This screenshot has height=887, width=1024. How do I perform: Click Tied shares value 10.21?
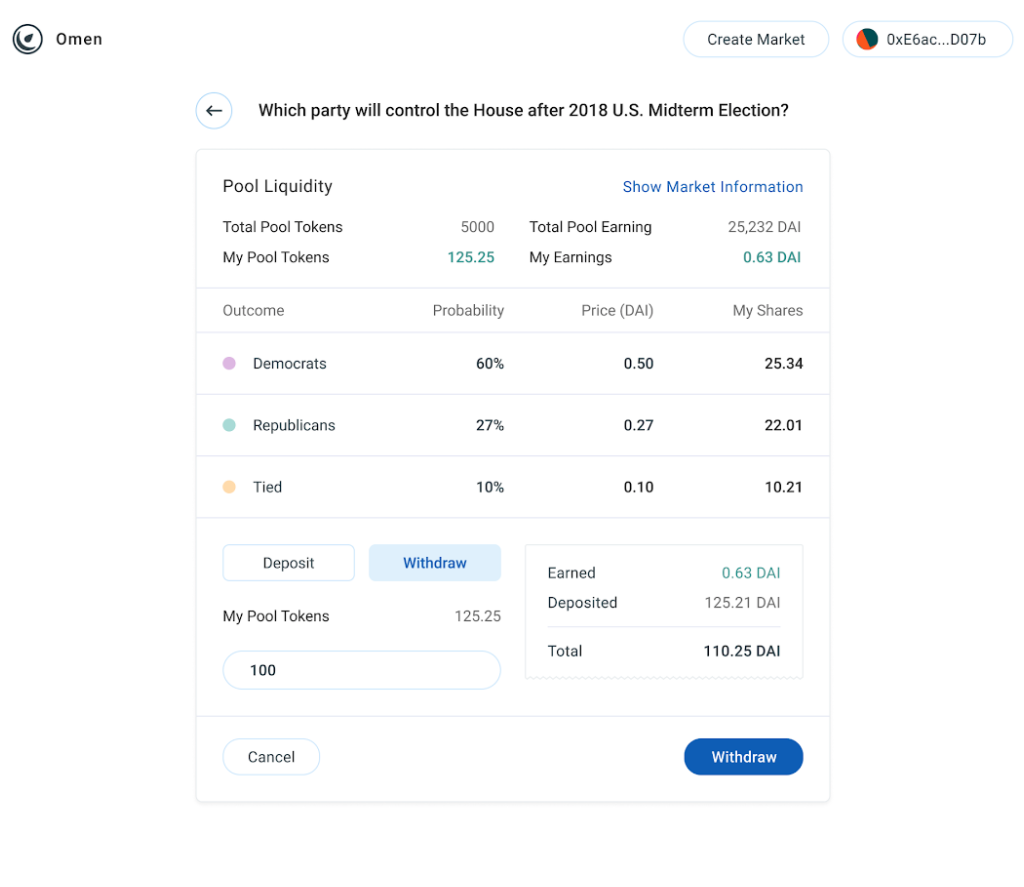point(784,487)
